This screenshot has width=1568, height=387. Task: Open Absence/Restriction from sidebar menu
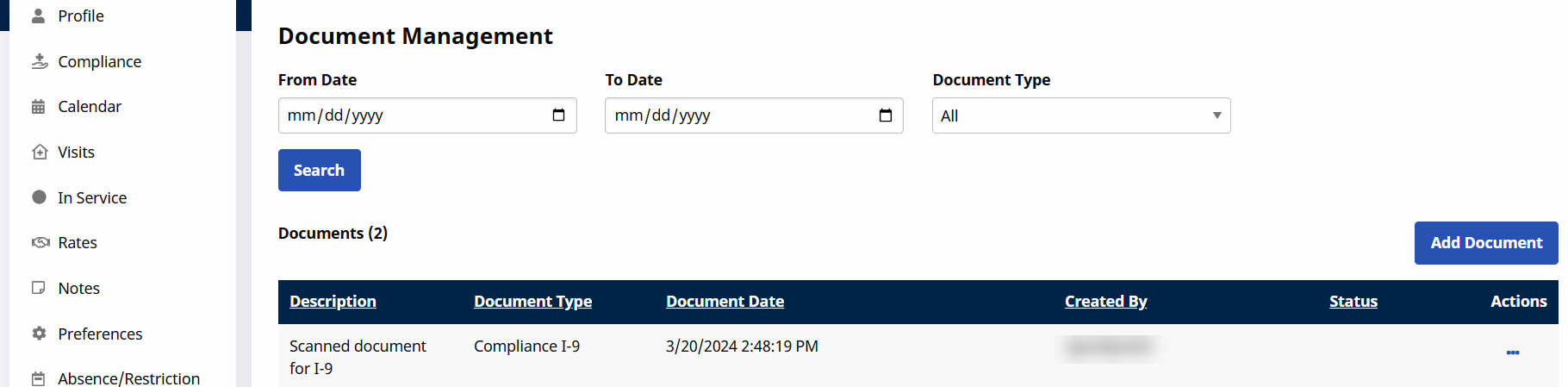point(128,378)
